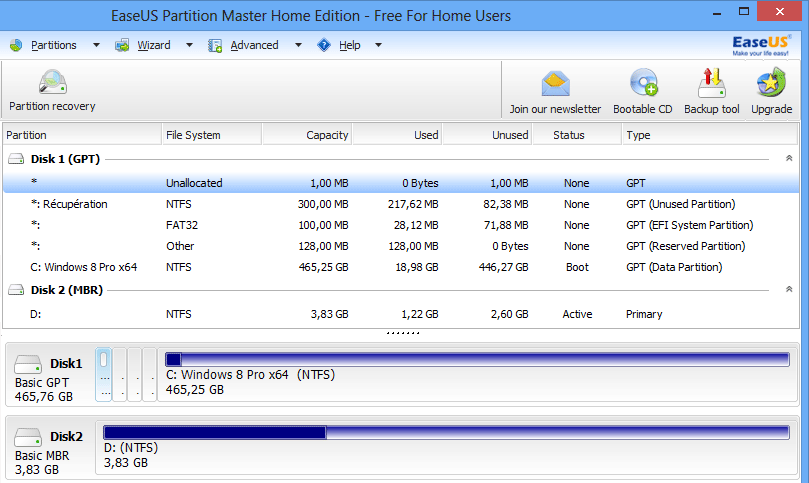Click the Help question-mark icon
Viewport: 809px width, 483px height.
coord(323,45)
